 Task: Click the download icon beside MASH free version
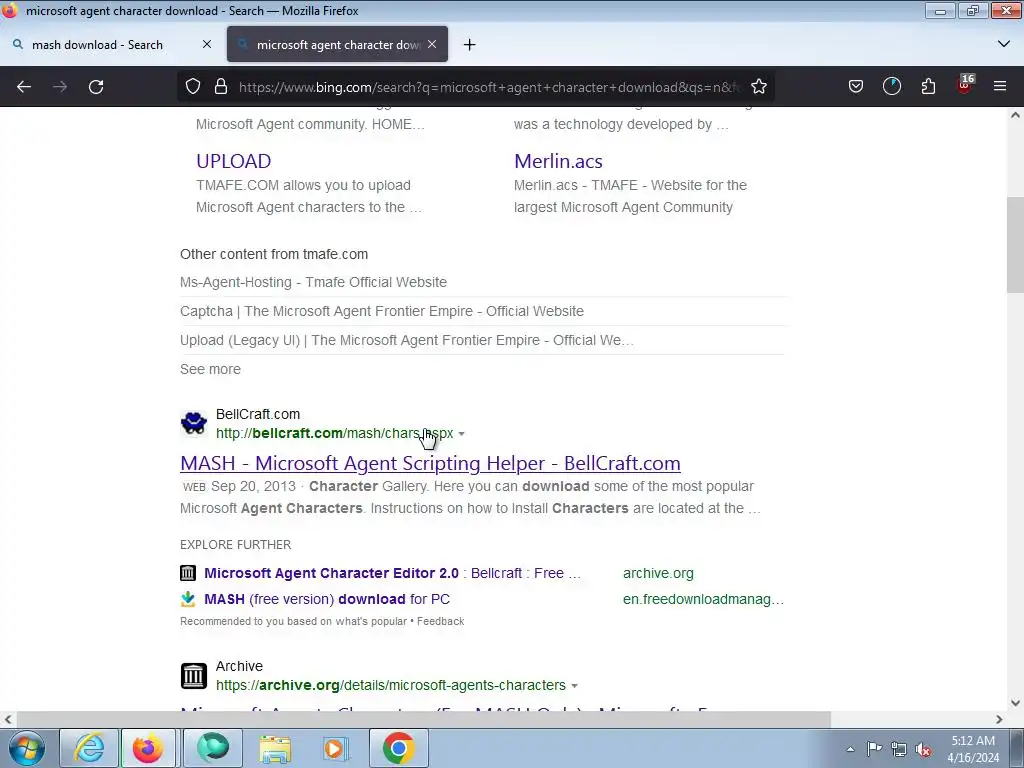click(188, 599)
